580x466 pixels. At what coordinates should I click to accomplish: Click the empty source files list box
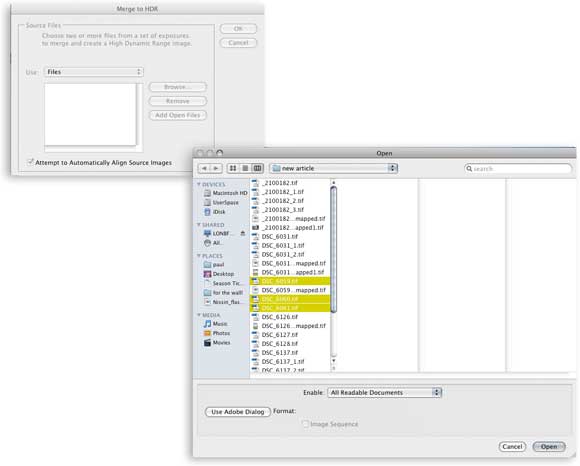(x=90, y=114)
